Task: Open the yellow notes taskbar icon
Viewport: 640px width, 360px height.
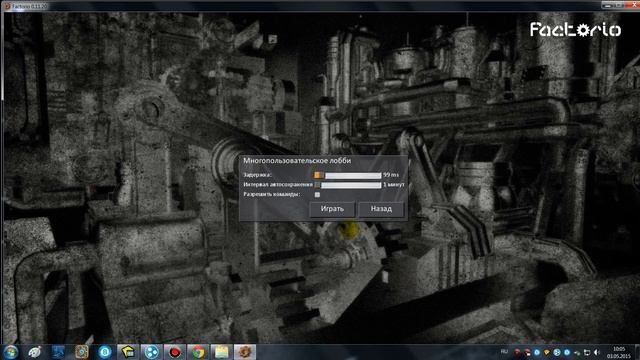Action: (222, 352)
